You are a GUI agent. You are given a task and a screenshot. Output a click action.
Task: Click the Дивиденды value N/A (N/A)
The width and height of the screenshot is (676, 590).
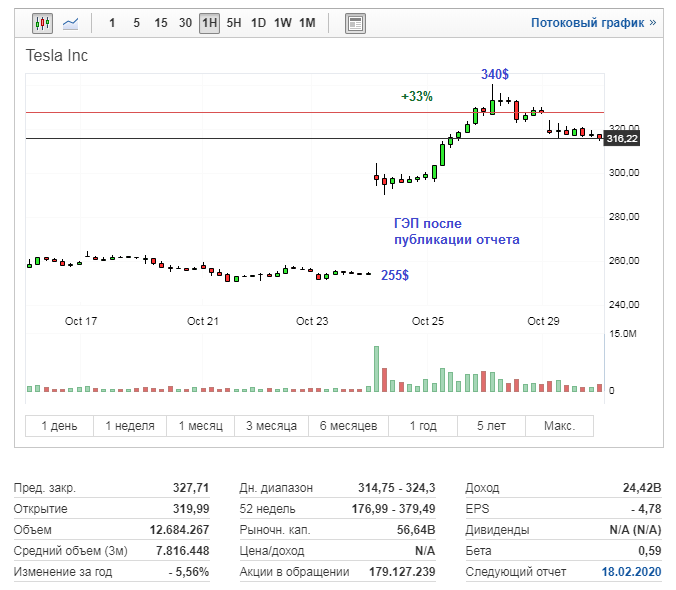click(635, 530)
